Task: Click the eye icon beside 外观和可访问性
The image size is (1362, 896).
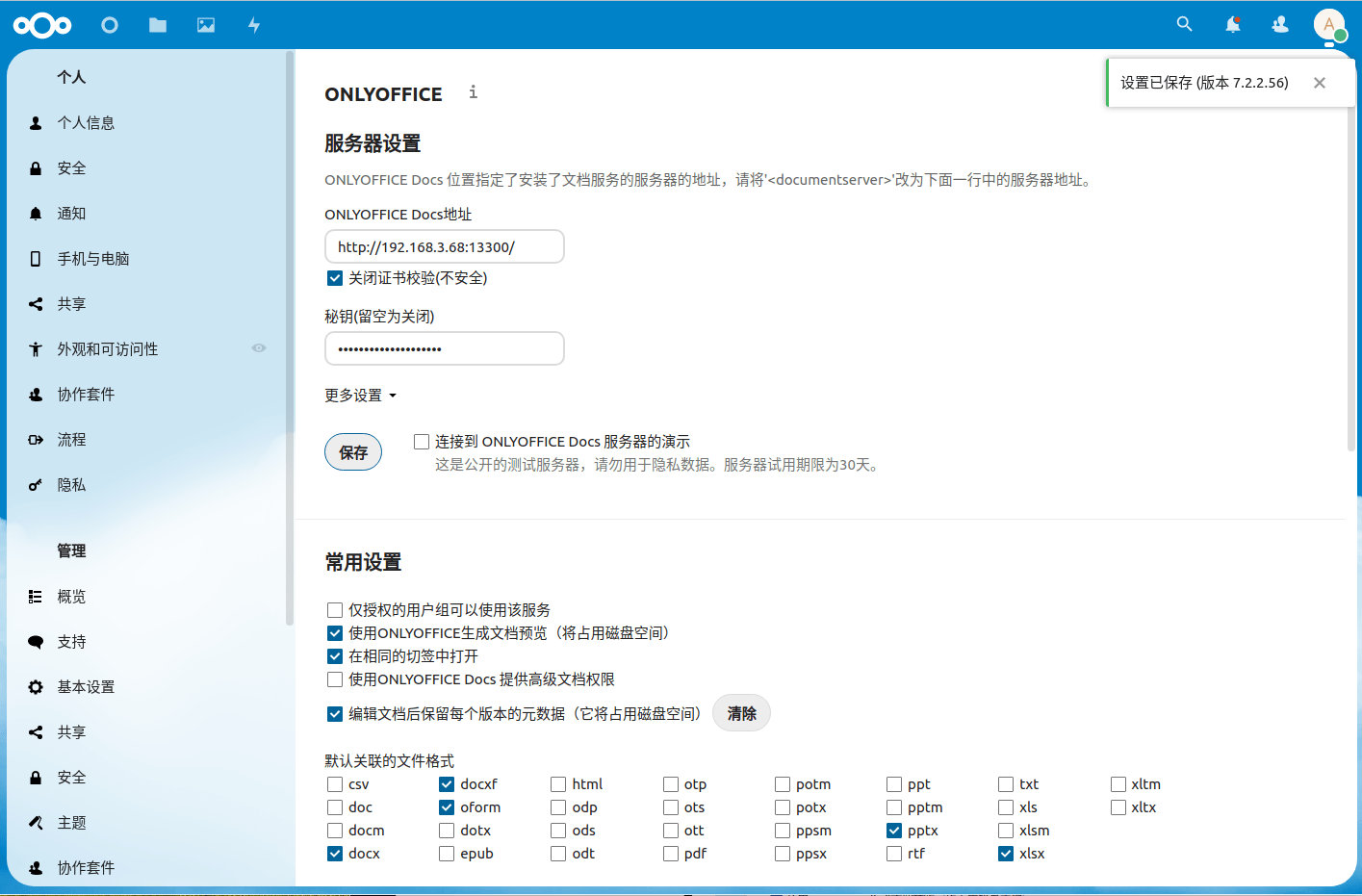Action: tap(259, 348)
